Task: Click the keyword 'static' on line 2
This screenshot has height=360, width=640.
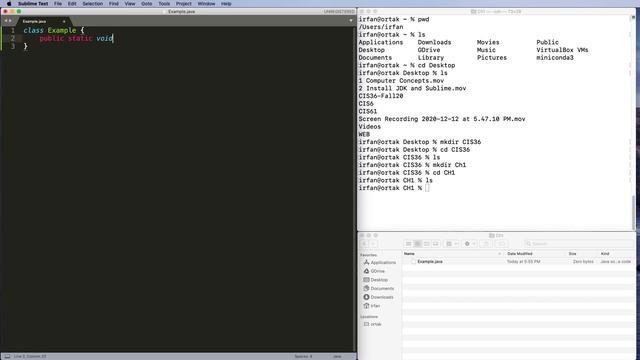Action: tap(80, 38)
